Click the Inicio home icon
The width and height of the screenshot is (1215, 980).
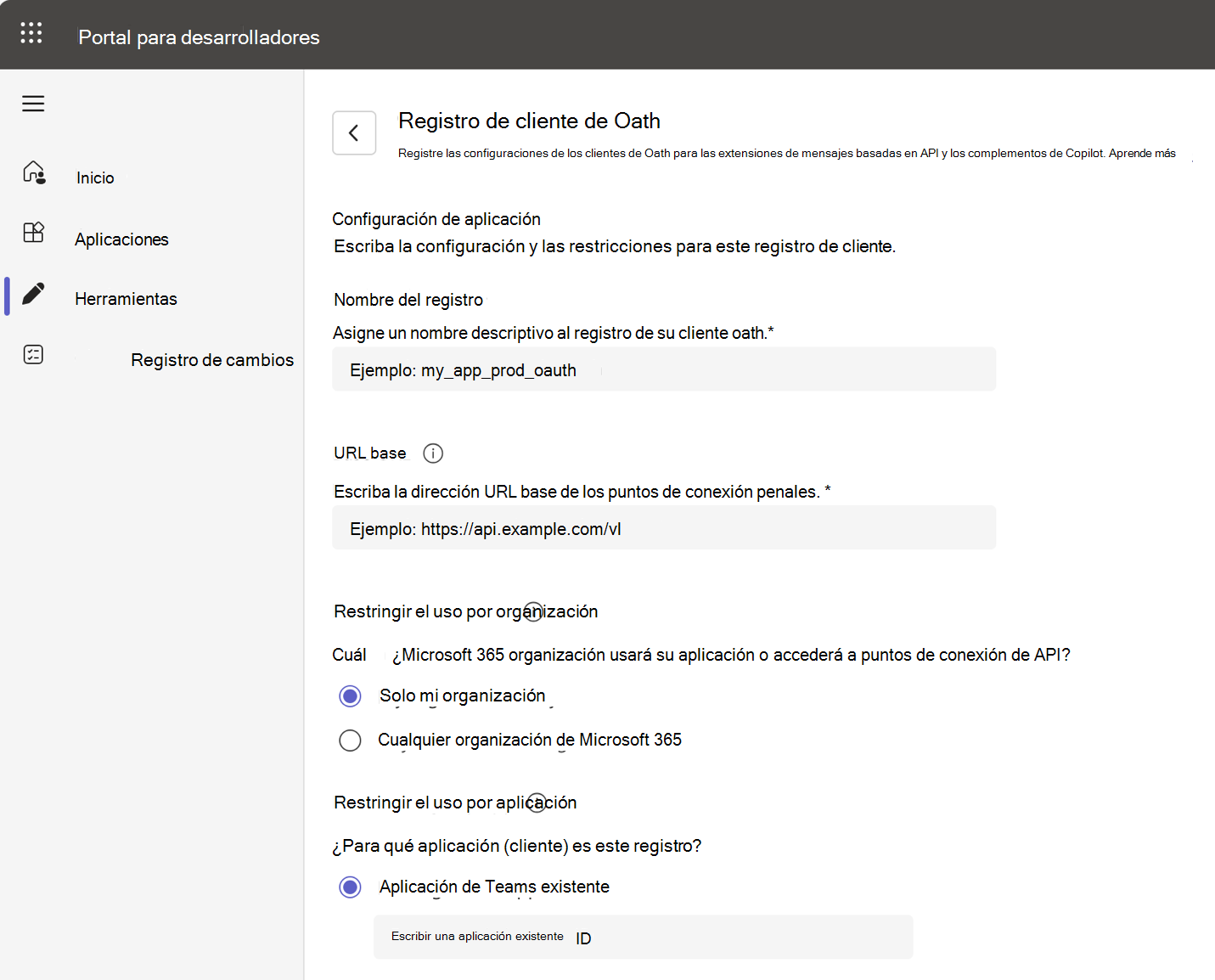(34, 172)
